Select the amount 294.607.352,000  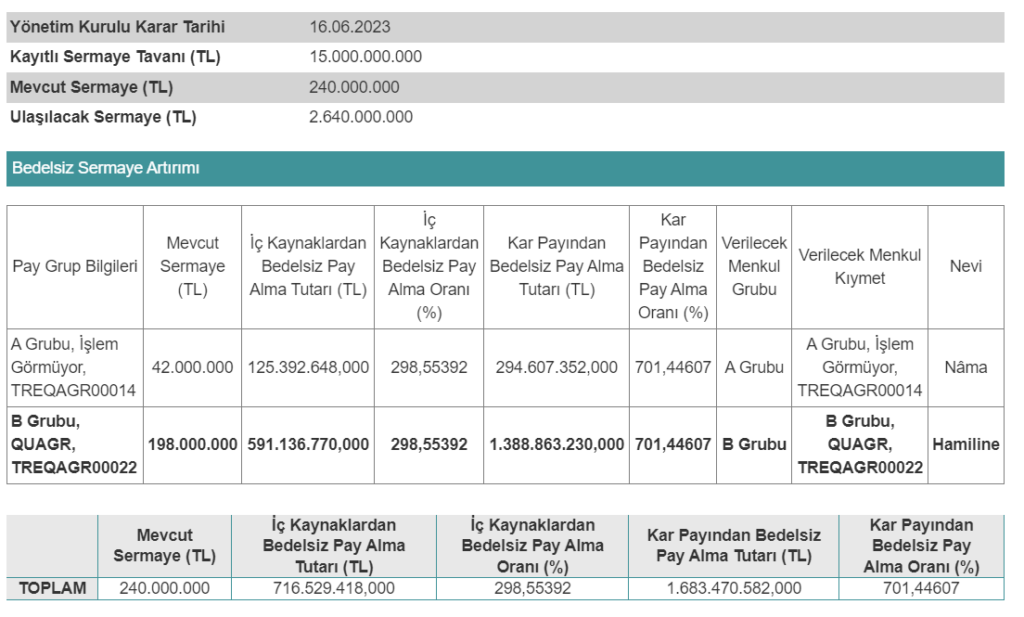[x=556, y=367]
